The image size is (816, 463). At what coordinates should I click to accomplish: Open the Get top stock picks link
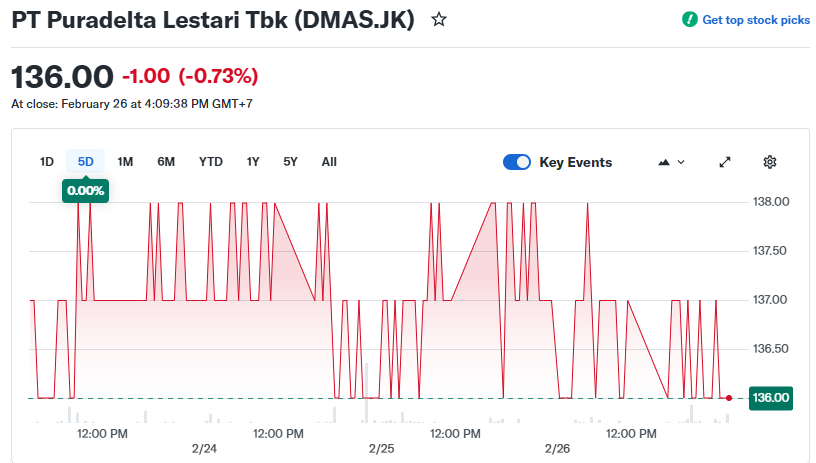(756, 20)
